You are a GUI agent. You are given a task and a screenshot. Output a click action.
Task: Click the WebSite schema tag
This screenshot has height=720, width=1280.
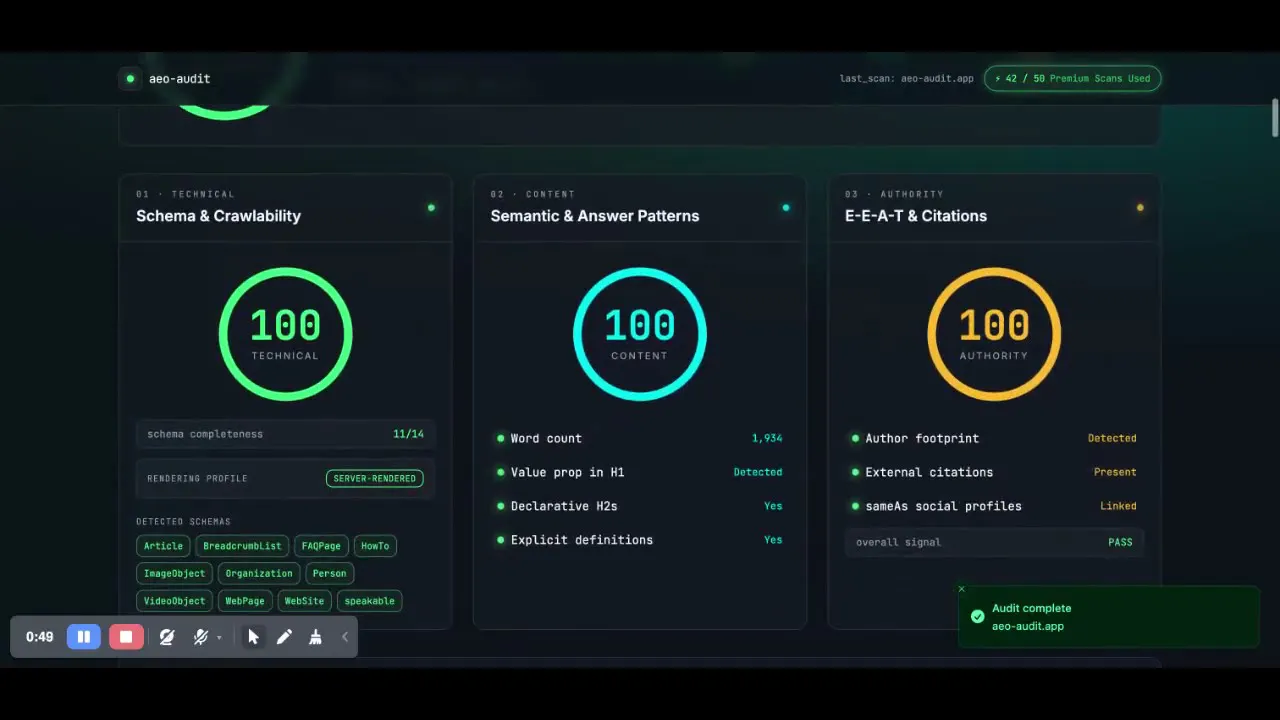[304, 601]
